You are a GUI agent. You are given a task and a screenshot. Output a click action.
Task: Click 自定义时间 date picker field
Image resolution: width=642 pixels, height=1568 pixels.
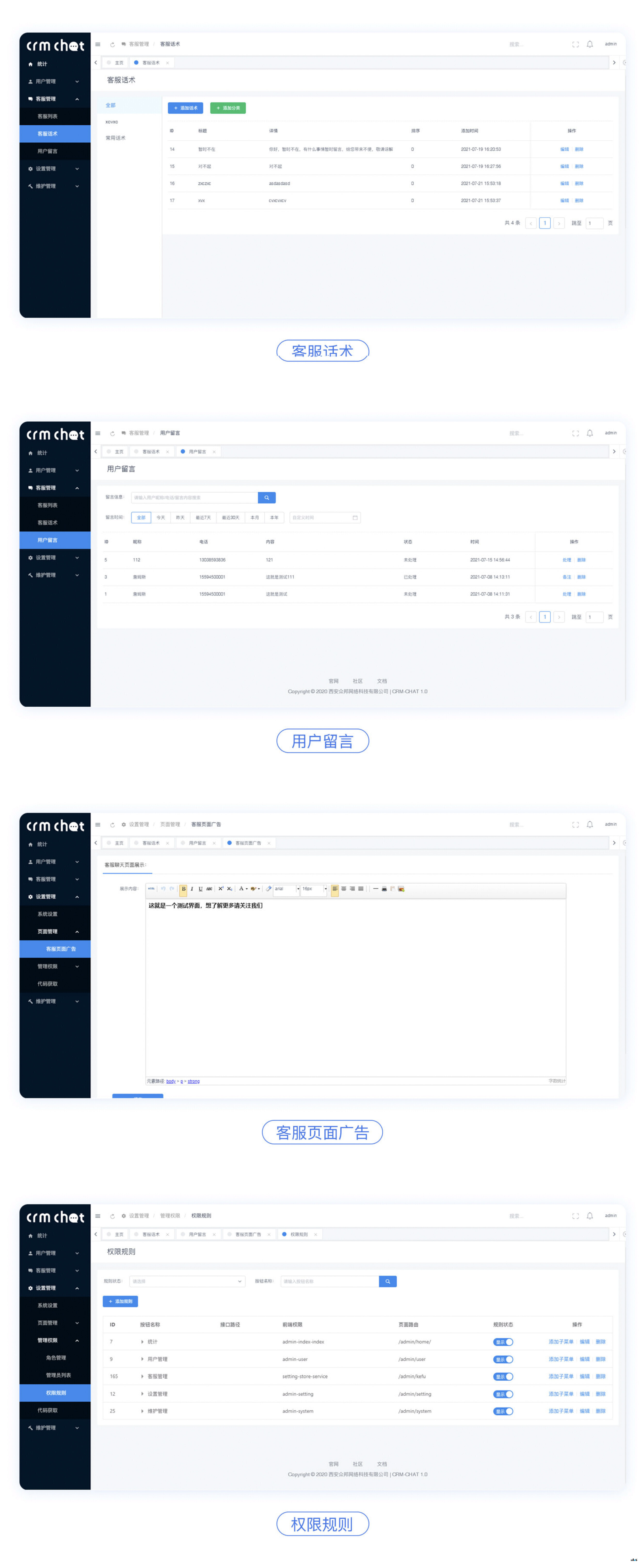click(x=325, y=517)
